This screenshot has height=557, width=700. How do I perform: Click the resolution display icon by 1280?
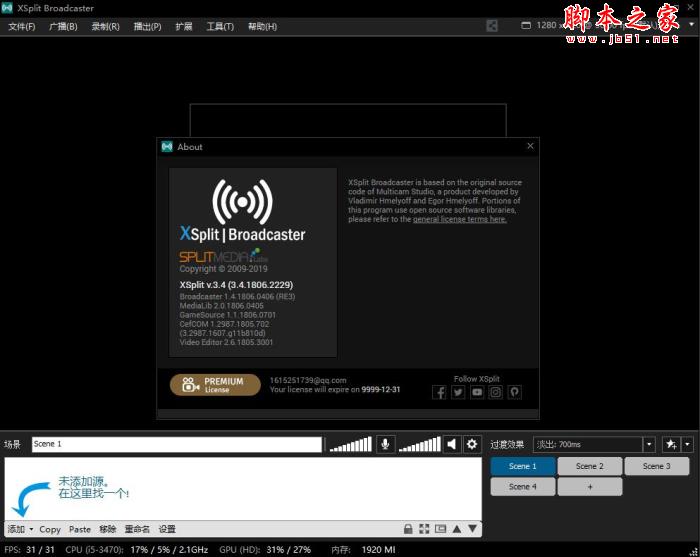(526, 25)
